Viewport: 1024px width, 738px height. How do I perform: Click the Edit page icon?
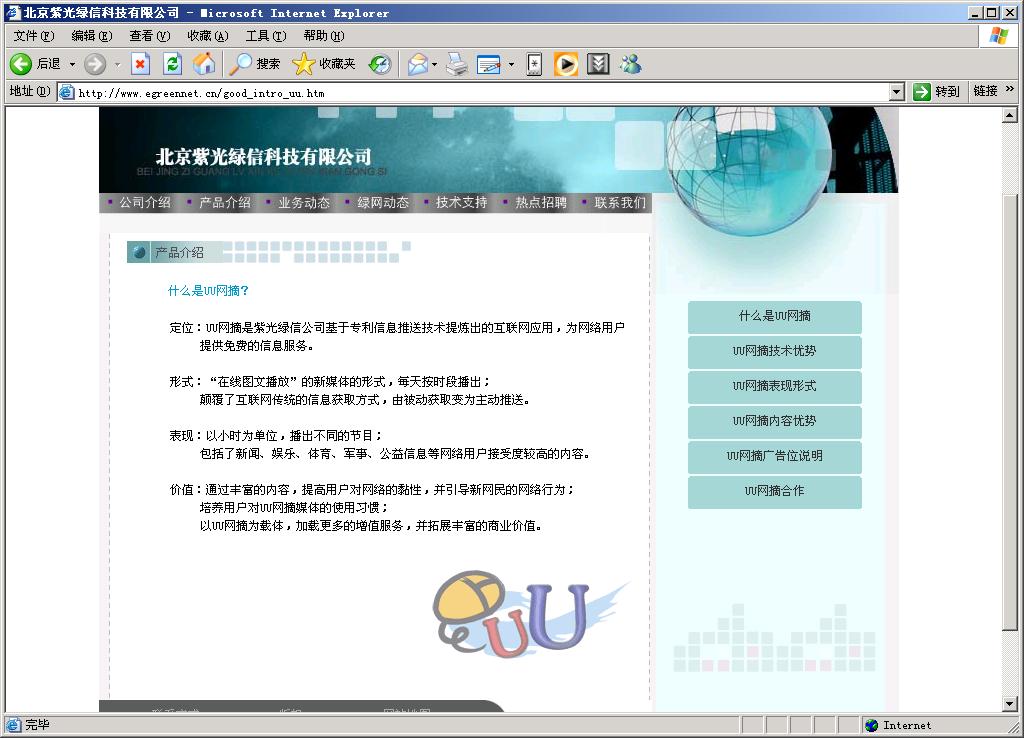coord(488,64)
